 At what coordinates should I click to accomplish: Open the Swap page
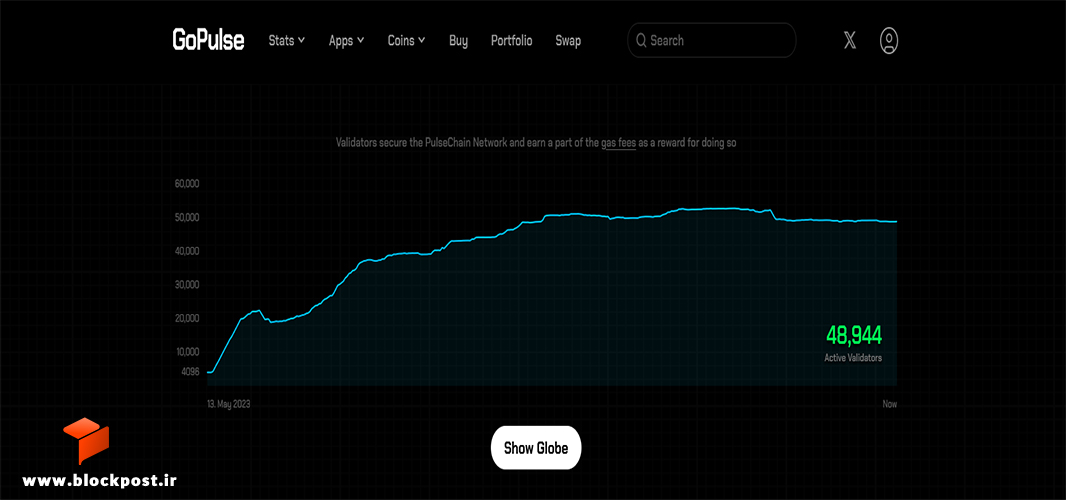(x=568, y=41)
